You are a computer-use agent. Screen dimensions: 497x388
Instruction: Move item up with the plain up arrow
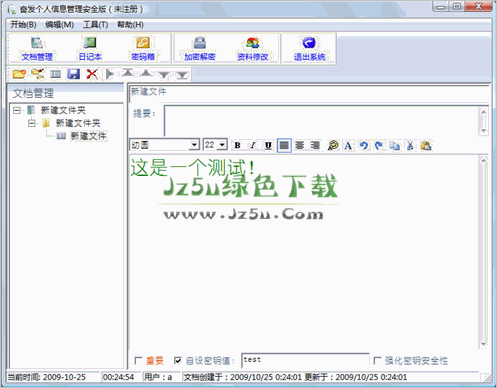coord(146,73)
